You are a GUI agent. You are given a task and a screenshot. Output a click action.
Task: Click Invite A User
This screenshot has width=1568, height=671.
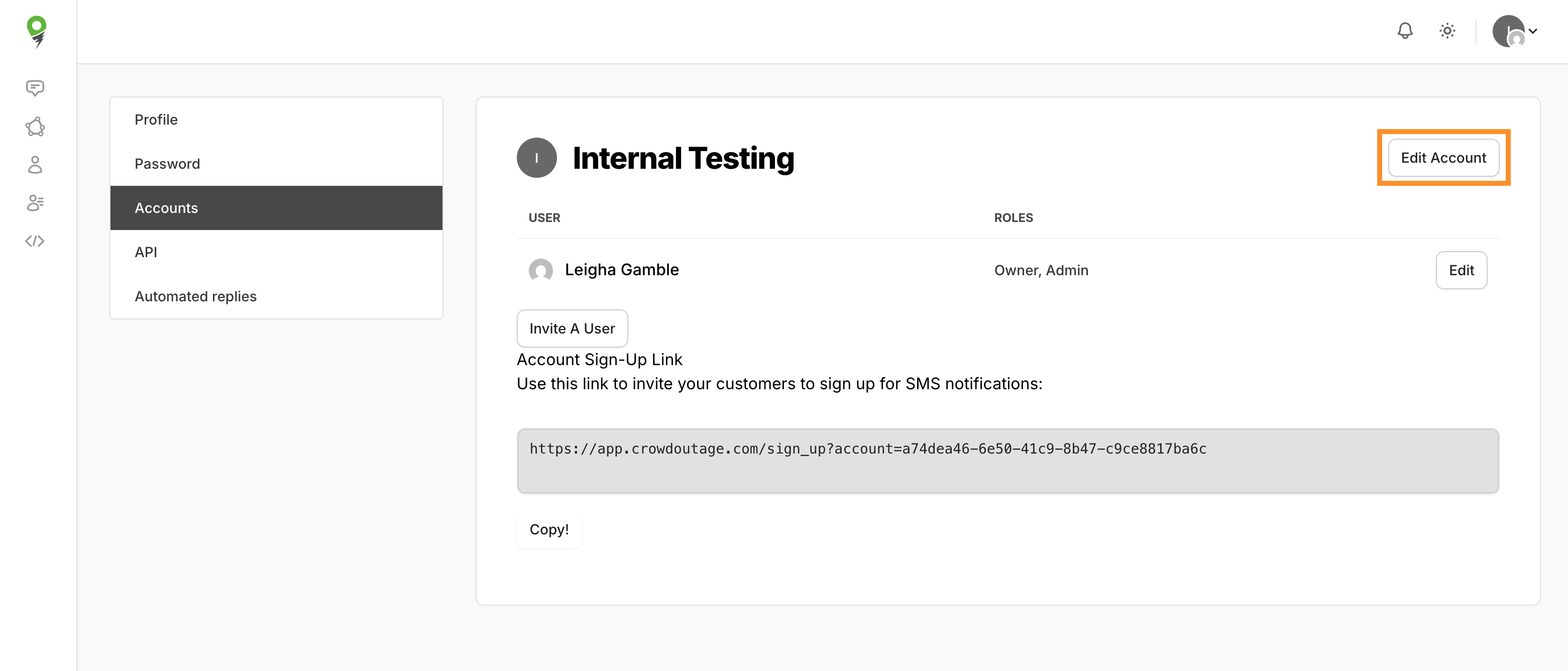click(x=572, y=328)
